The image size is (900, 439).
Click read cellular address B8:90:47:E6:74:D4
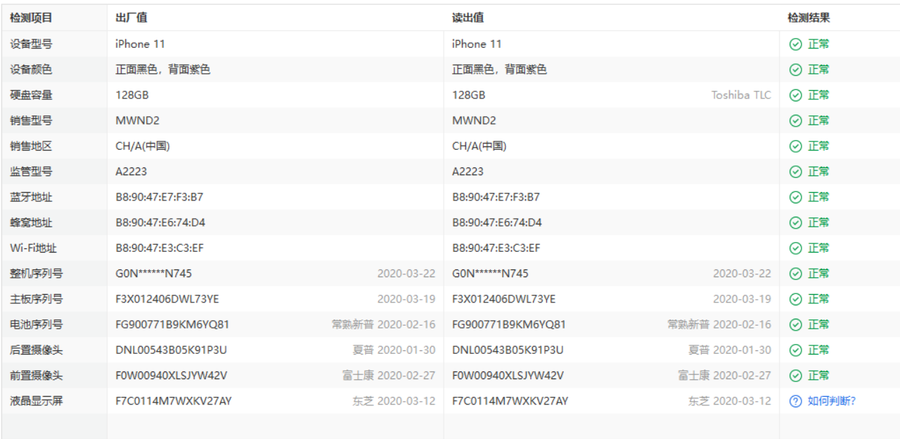[x=497, y=223]
